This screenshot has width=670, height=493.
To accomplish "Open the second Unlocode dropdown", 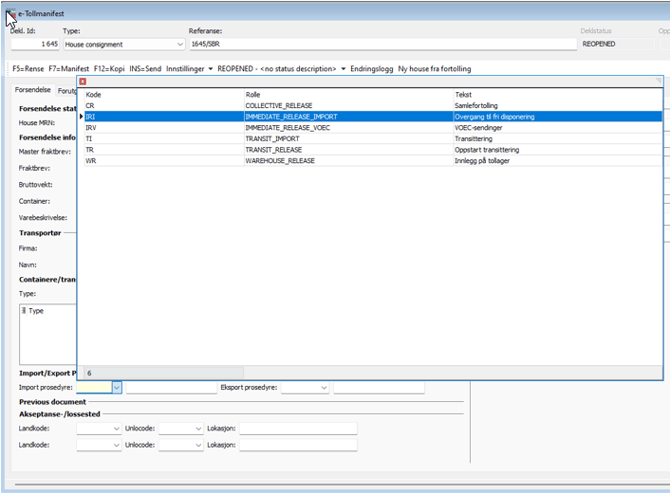I will 198,445.
